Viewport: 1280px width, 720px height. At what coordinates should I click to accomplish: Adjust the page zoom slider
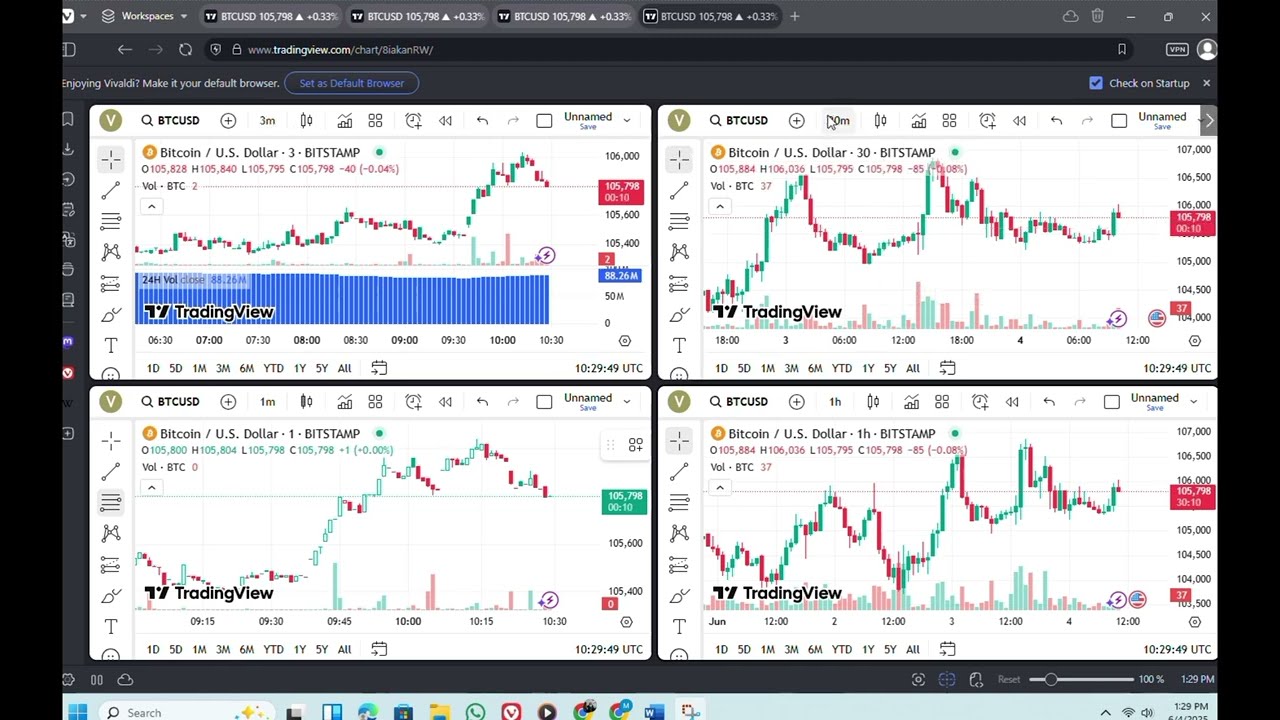[x=1084, y=679]
